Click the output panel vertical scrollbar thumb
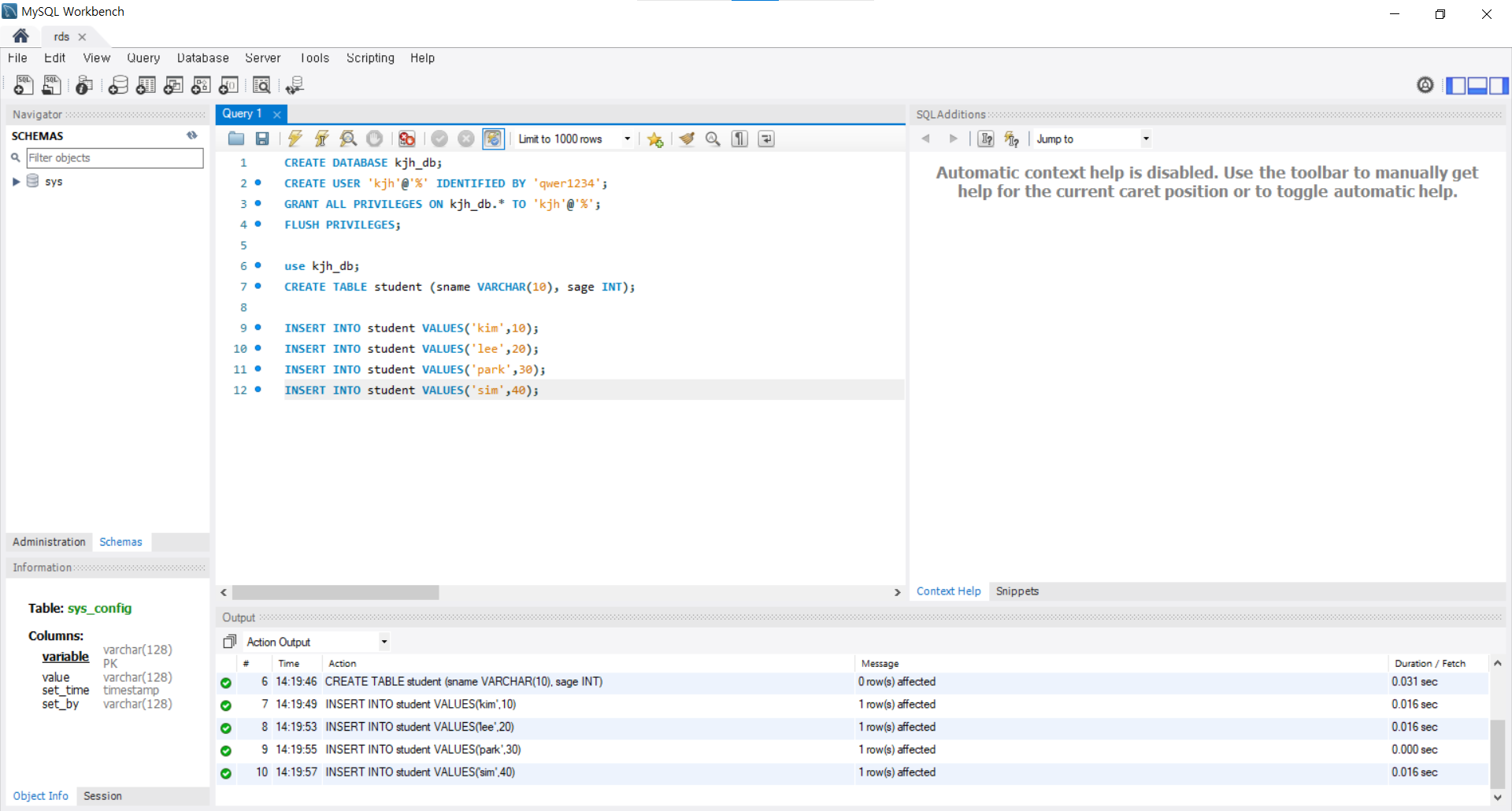Screen dimensions: 1512x811 (x=1497, y=754)
